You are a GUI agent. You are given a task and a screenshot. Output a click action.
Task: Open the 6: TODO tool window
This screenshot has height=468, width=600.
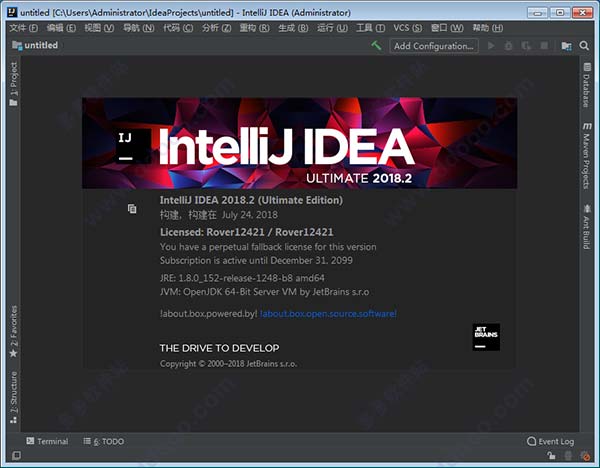coord(104,441)
